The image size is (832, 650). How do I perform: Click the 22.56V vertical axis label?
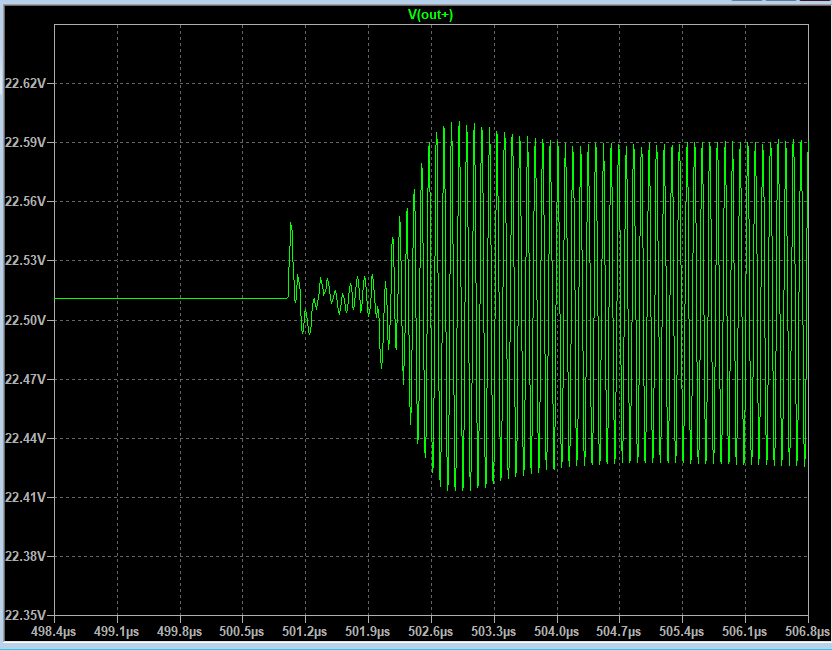tap(25, 201)
